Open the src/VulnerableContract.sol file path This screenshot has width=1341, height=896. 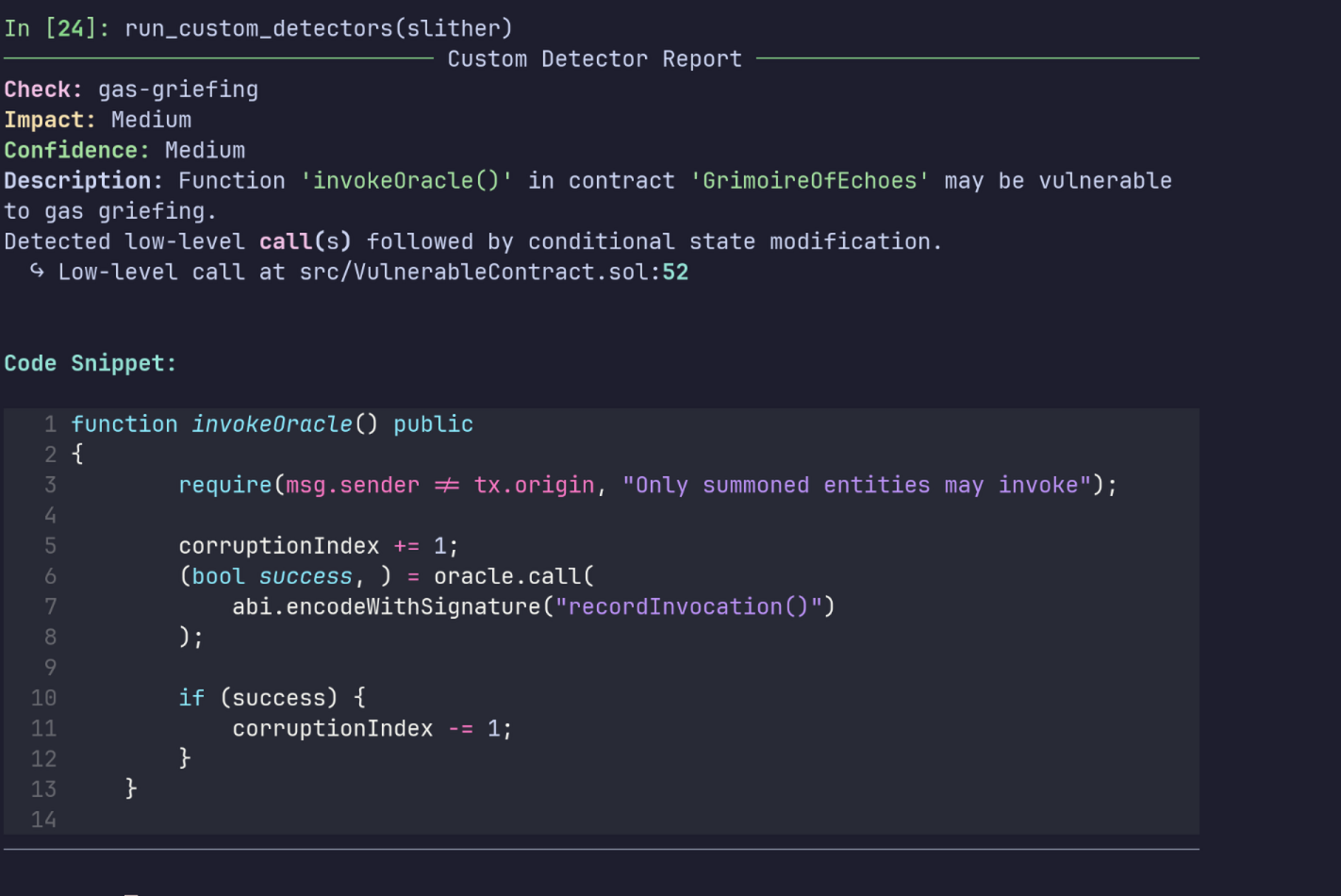click(474, 273)
